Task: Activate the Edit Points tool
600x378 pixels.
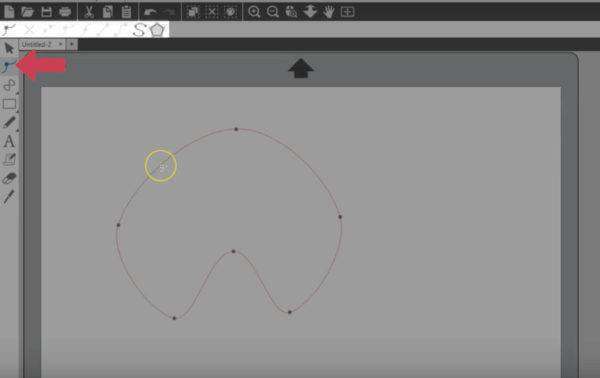Action: (8, 67)
